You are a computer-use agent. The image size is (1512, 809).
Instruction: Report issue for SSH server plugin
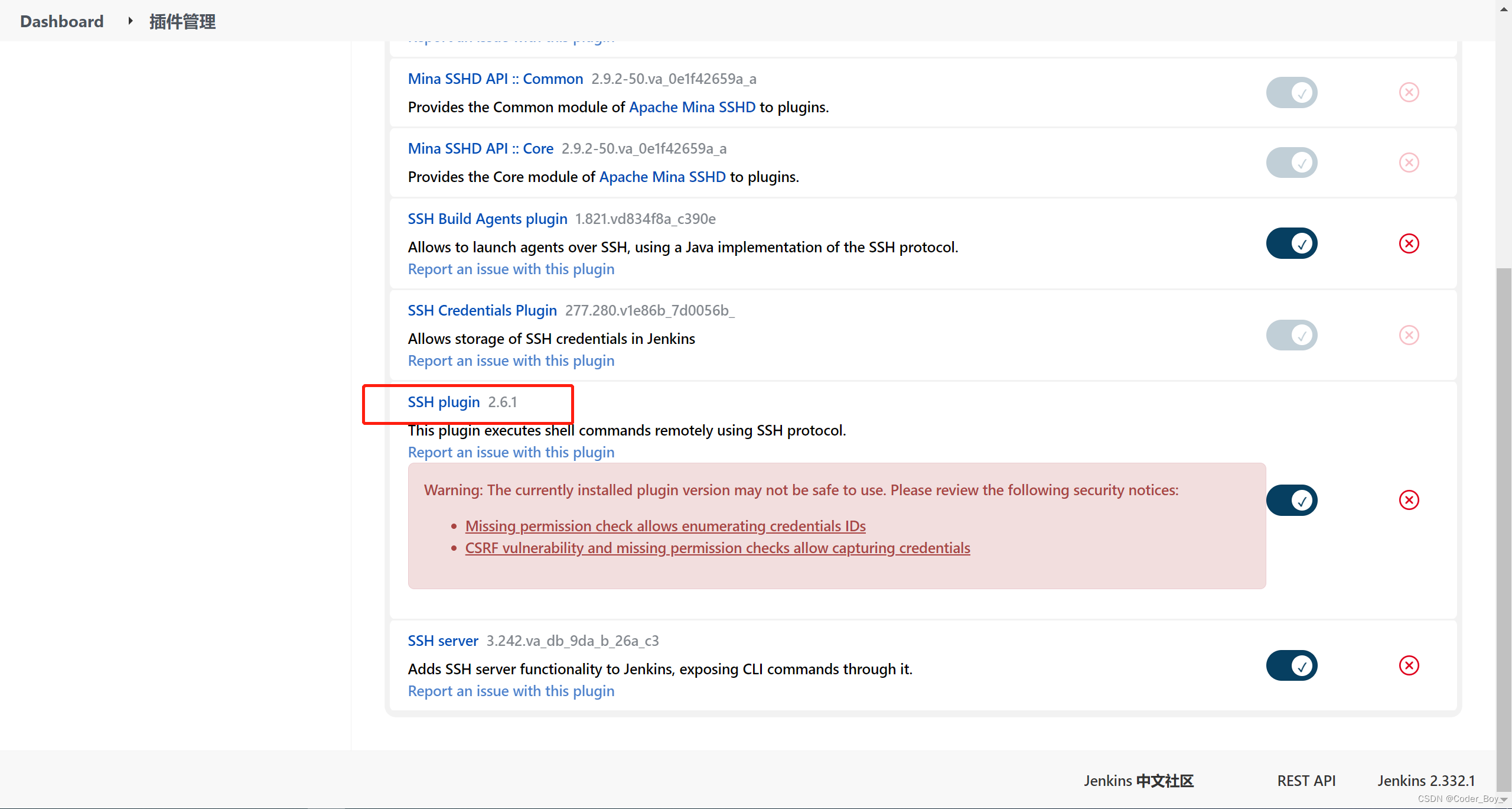click(511, 691)
